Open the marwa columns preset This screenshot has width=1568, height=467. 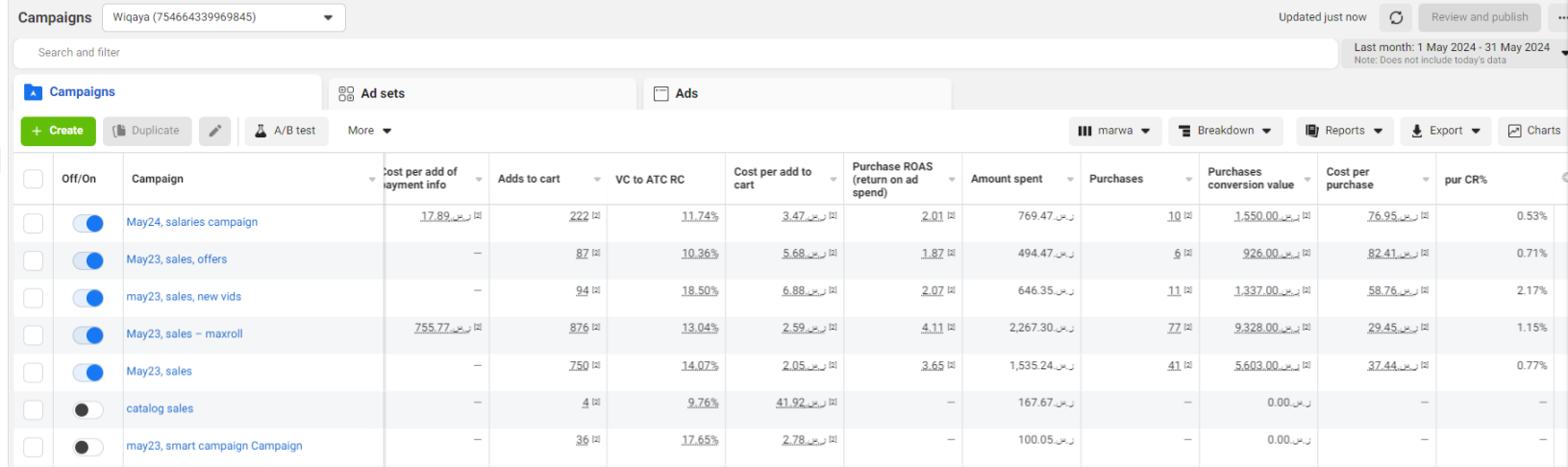pos(1115,131)
